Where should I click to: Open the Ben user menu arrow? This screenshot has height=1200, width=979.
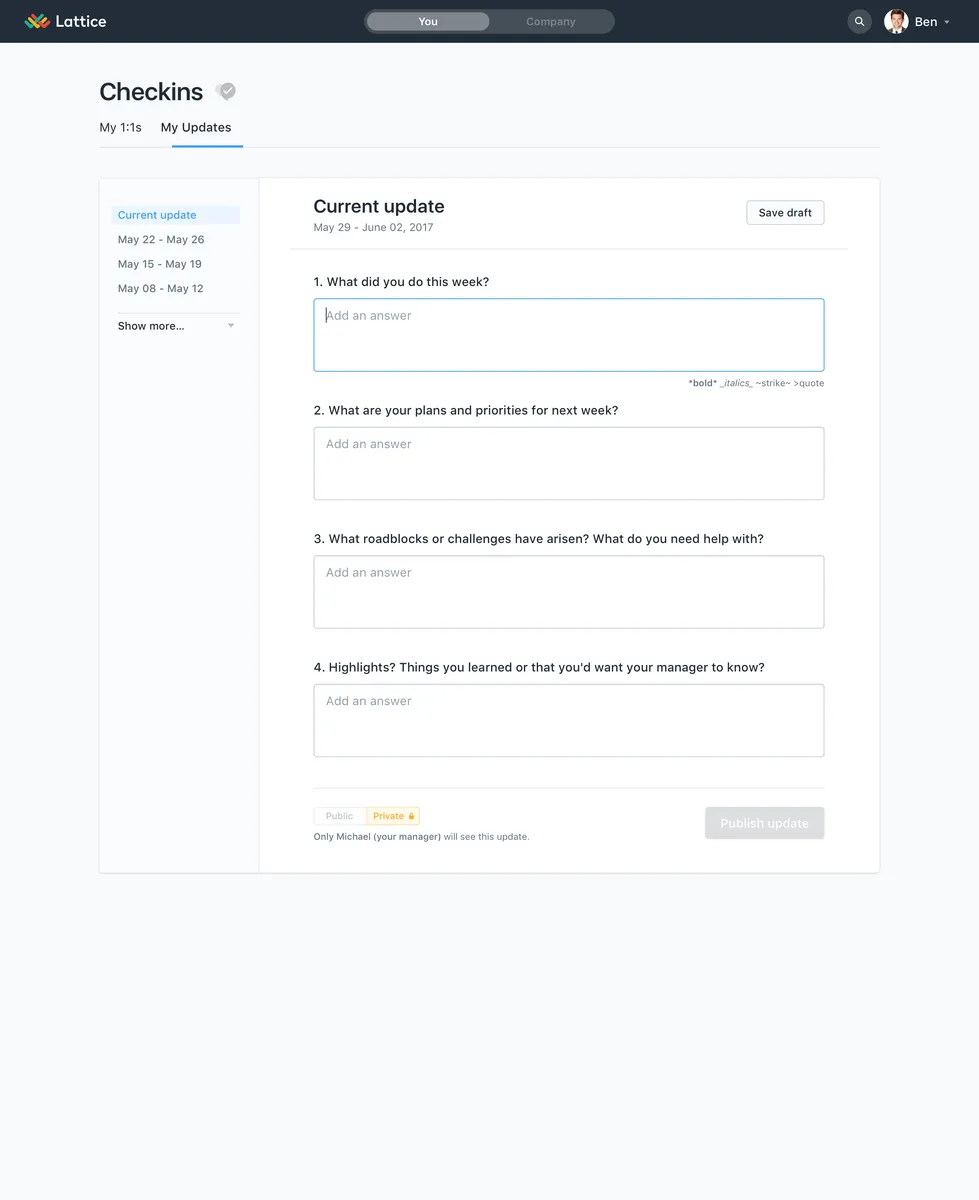tap(947, 22)
